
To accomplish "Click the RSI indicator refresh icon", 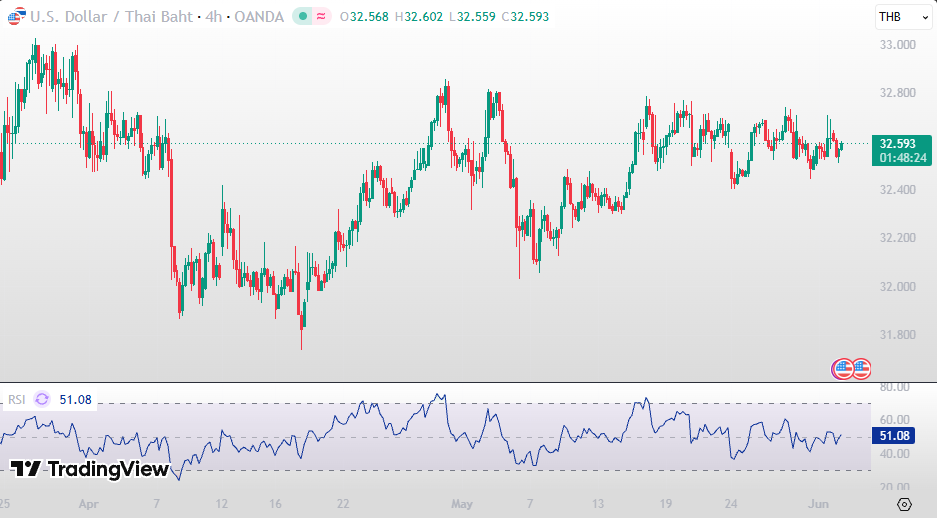I will click(x=42, y=399).
